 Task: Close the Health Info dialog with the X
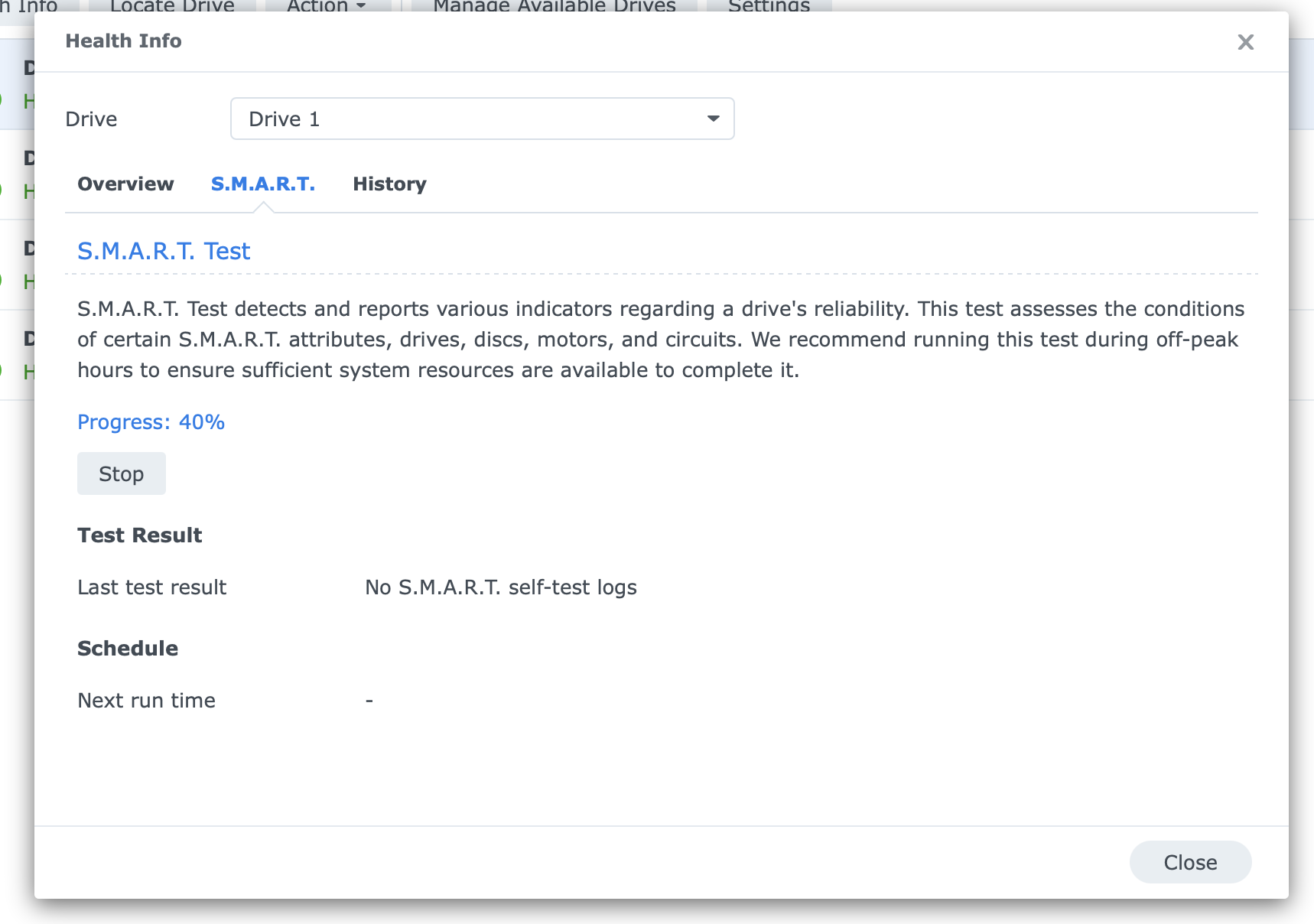tap(1245, 42)
